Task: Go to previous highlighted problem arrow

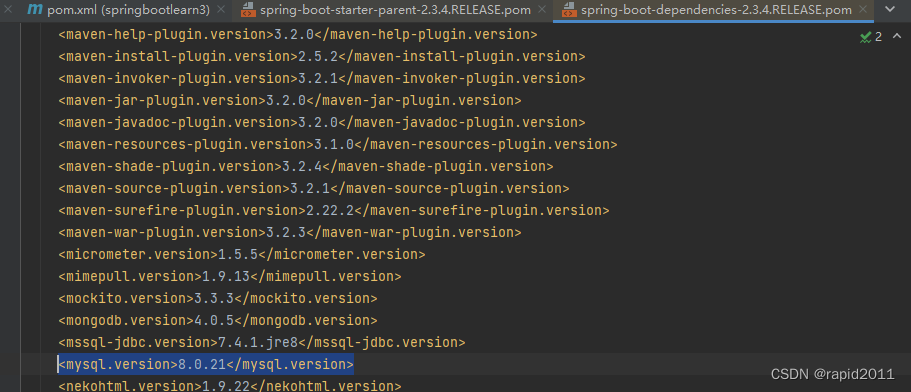Action: pos(896,37)
